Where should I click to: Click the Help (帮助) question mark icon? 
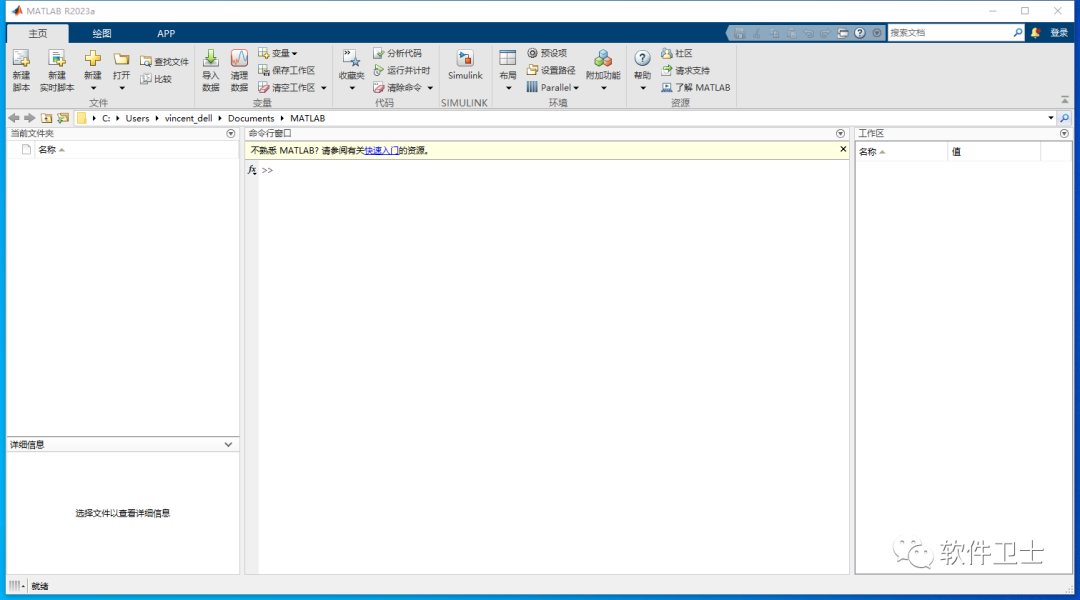coord(642,59)
